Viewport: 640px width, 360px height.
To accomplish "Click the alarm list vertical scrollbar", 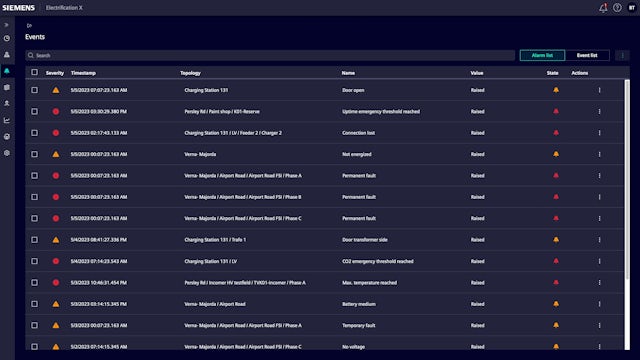I will point(627,180).
